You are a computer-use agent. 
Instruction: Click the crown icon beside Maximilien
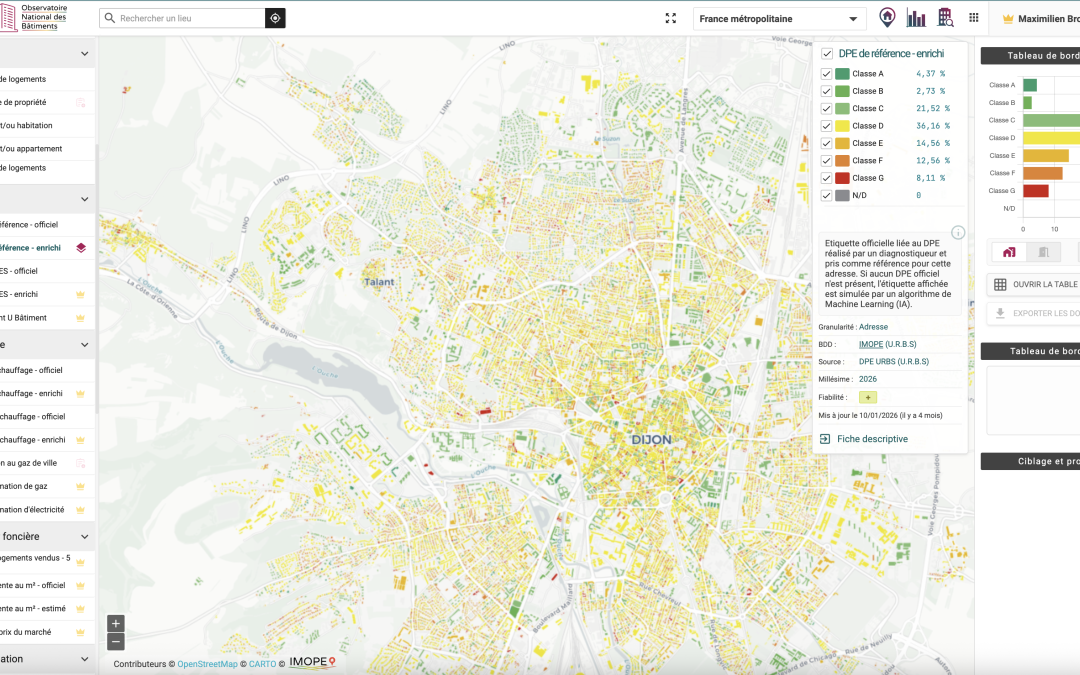[x=1008, y=19]
